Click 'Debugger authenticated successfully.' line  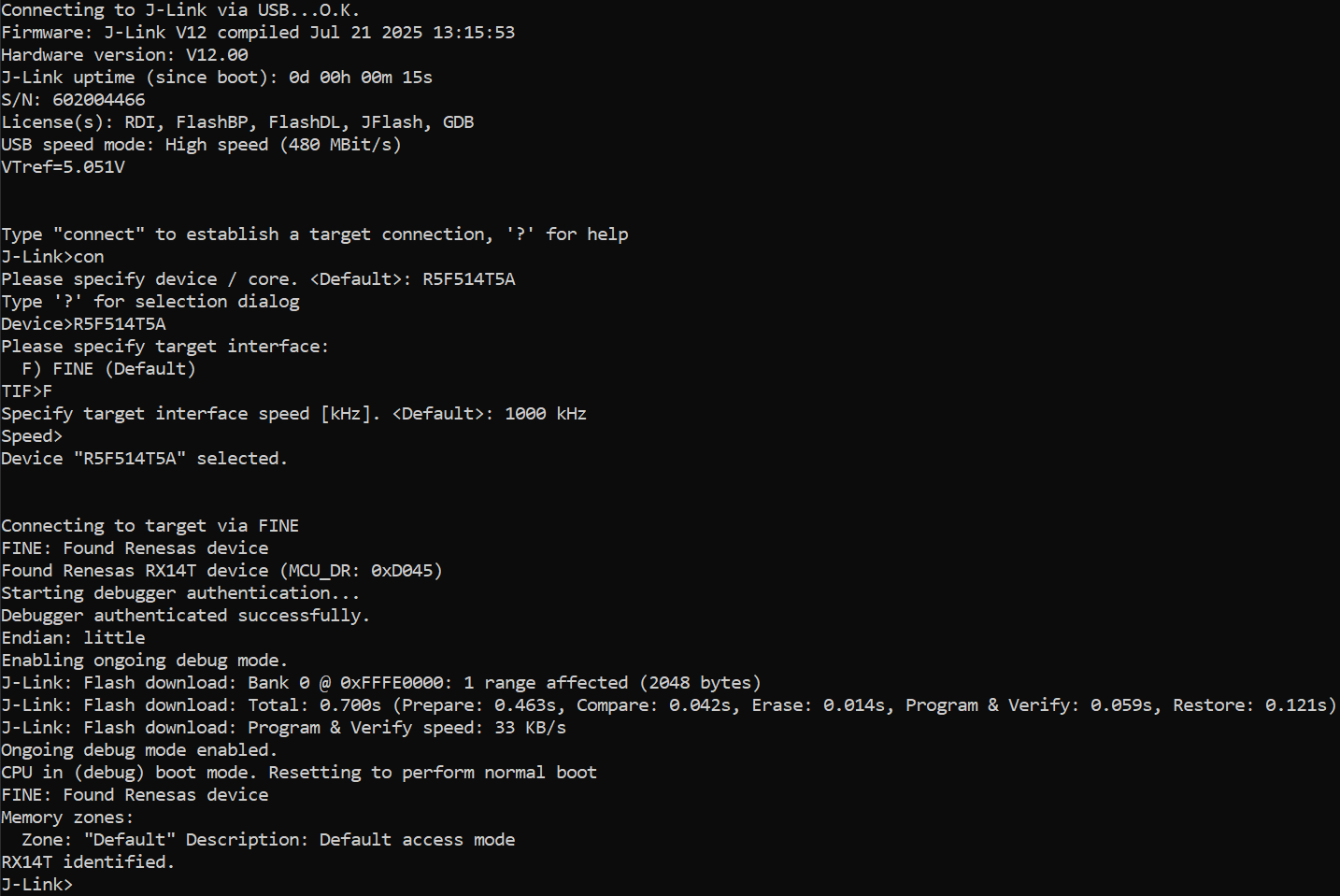pyautogui.click(x=186, y=616)
